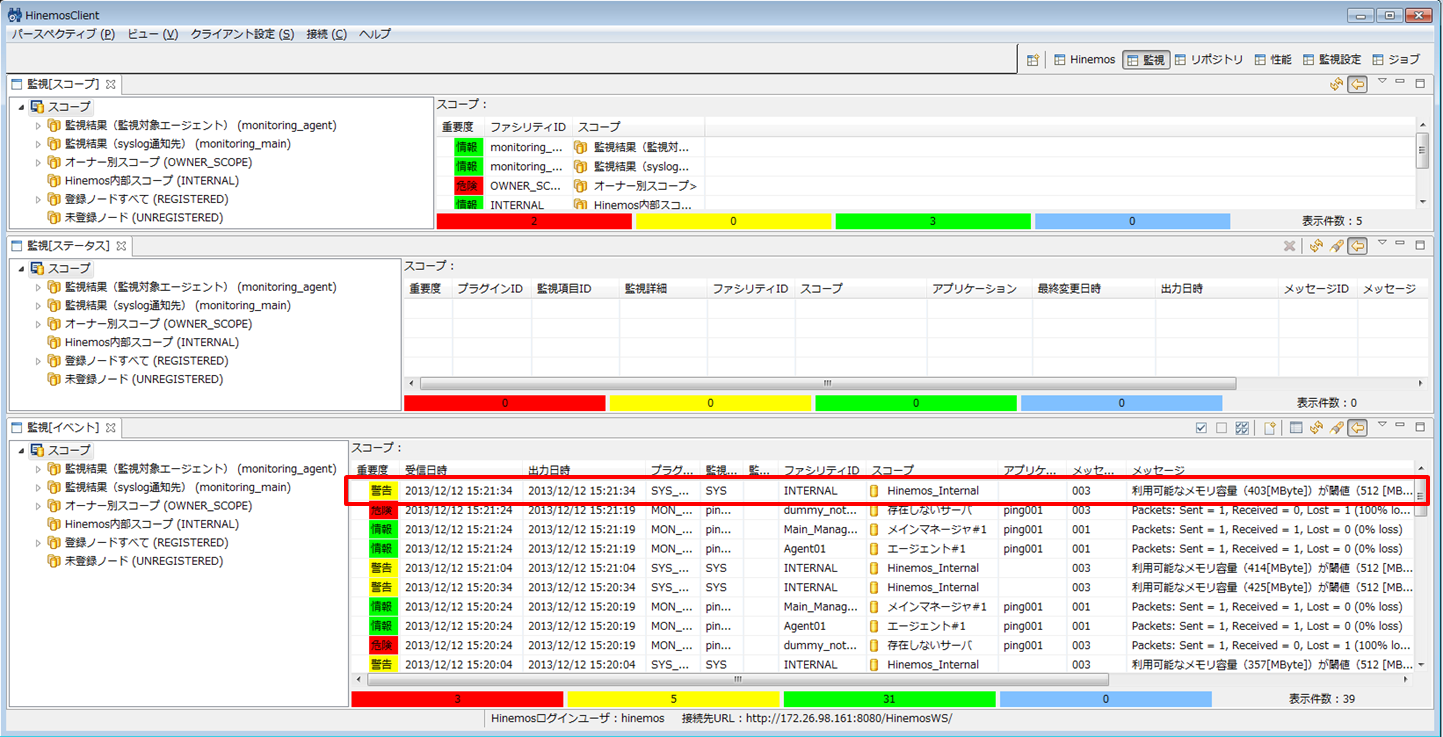Toggle the arrow button in 監視[イベント] toolbar

[x=1357, y=428]
